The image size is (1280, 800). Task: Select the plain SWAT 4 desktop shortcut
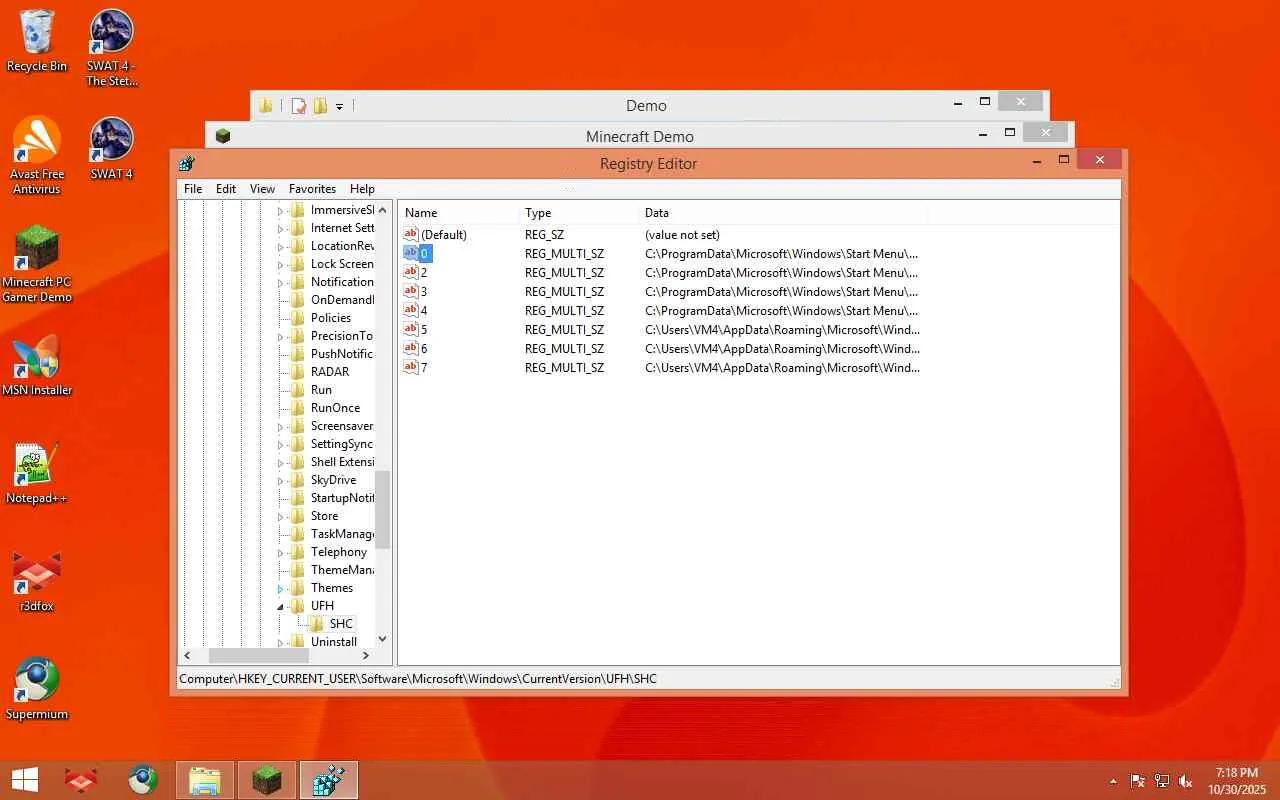[x=112, y=148]
